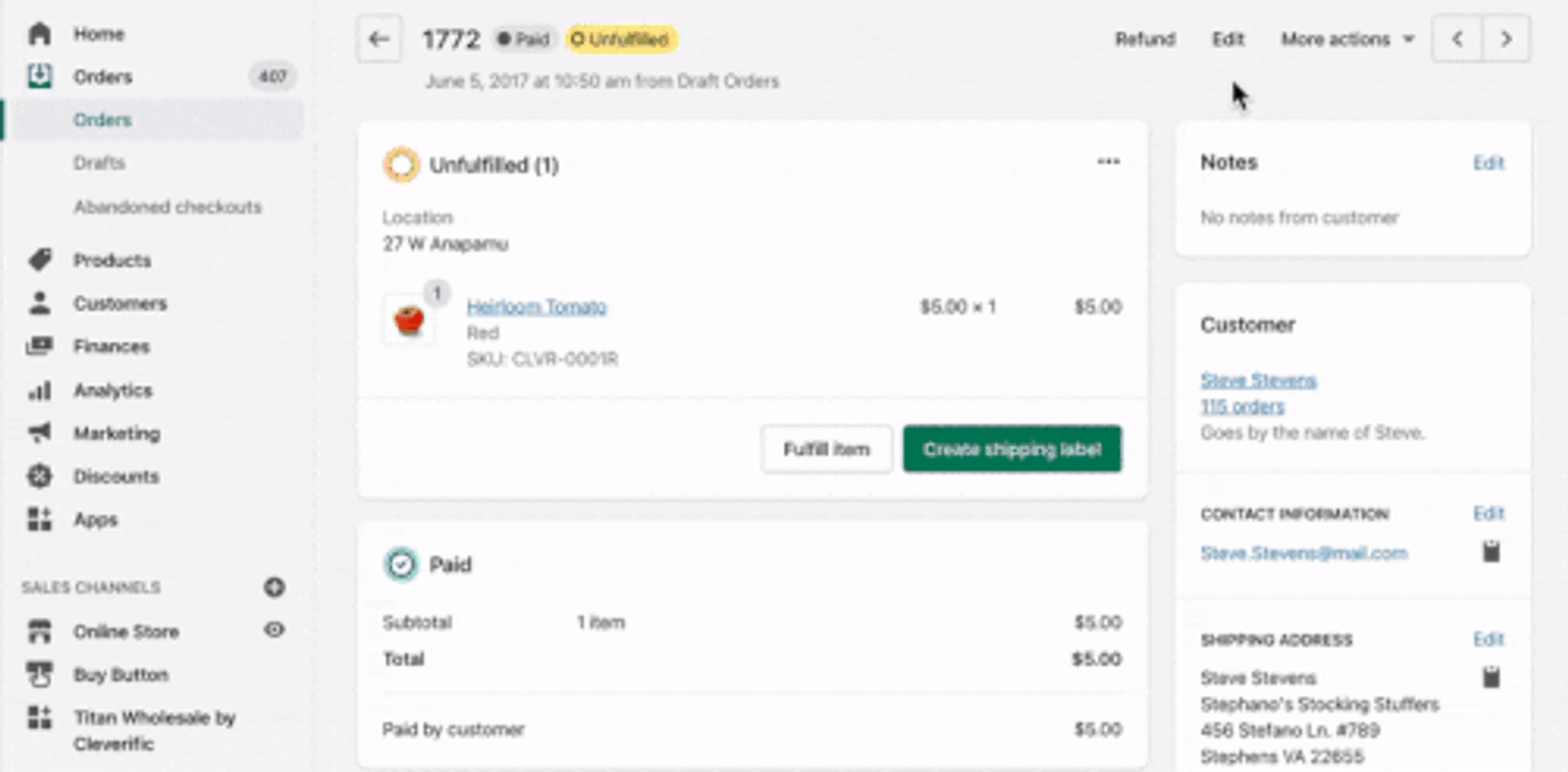Click the Discounts icon
This screenshot has width=1568, height=772.
click(40, 476)
